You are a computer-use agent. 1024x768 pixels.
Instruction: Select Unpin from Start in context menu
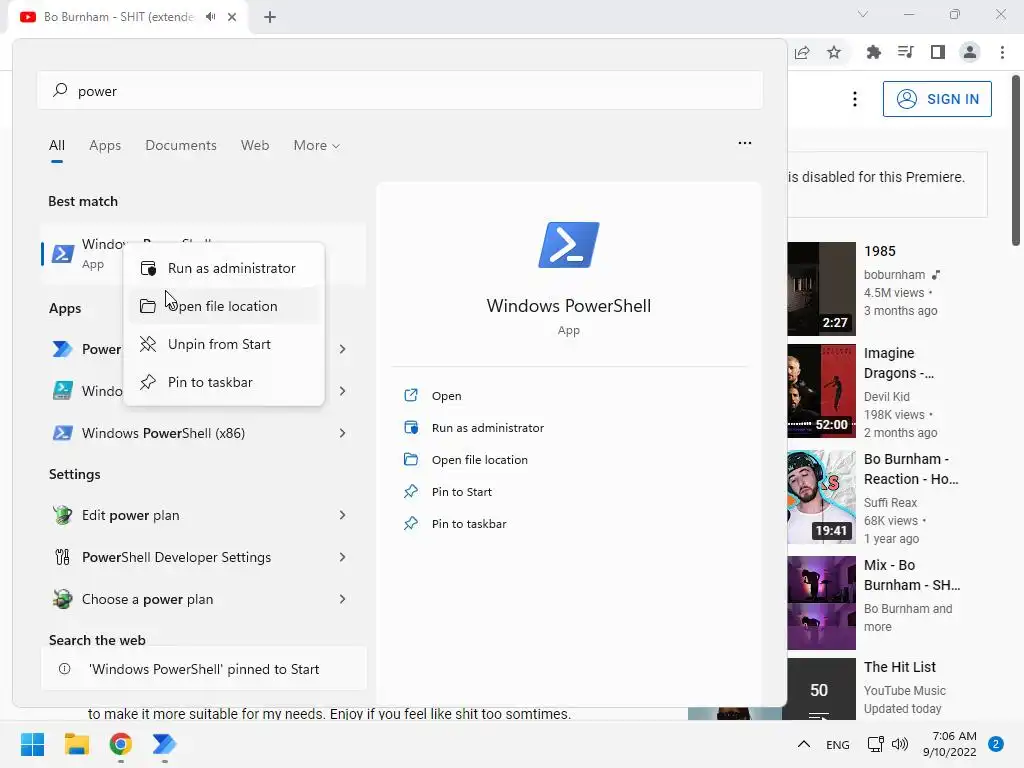224,344
